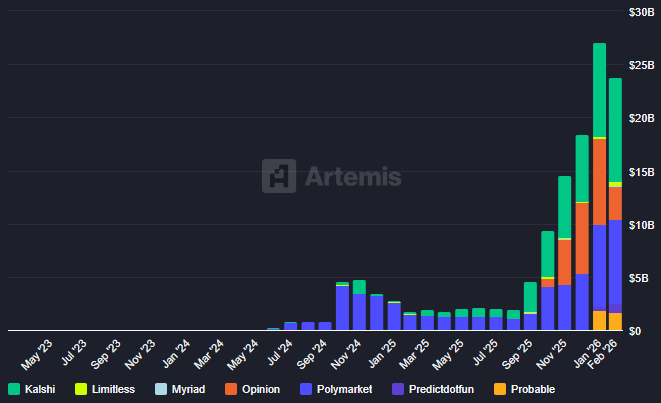Click the $25B y-axis label
The width and height of the screenshot is (661, 403).
click(x=642, y=65)
